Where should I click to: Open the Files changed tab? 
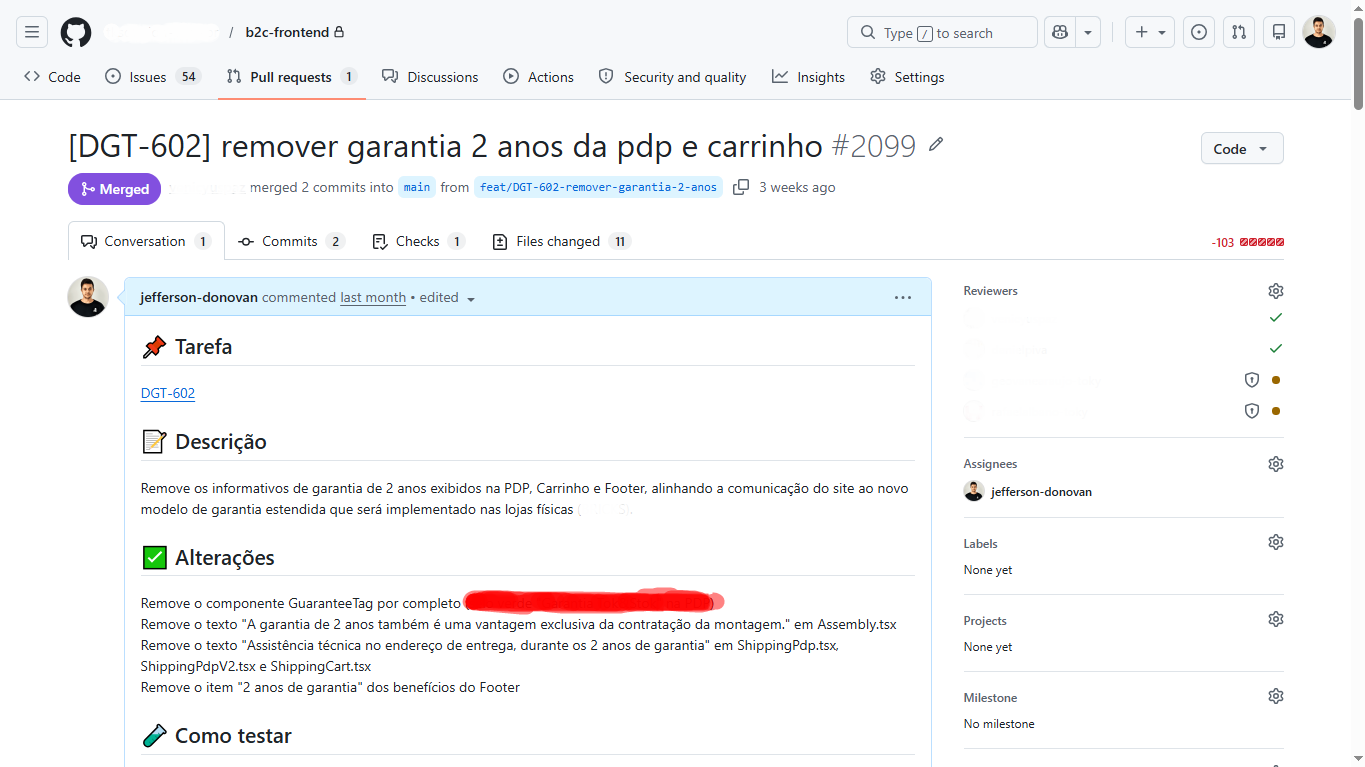pyautogui.click(x=562, y=241)
